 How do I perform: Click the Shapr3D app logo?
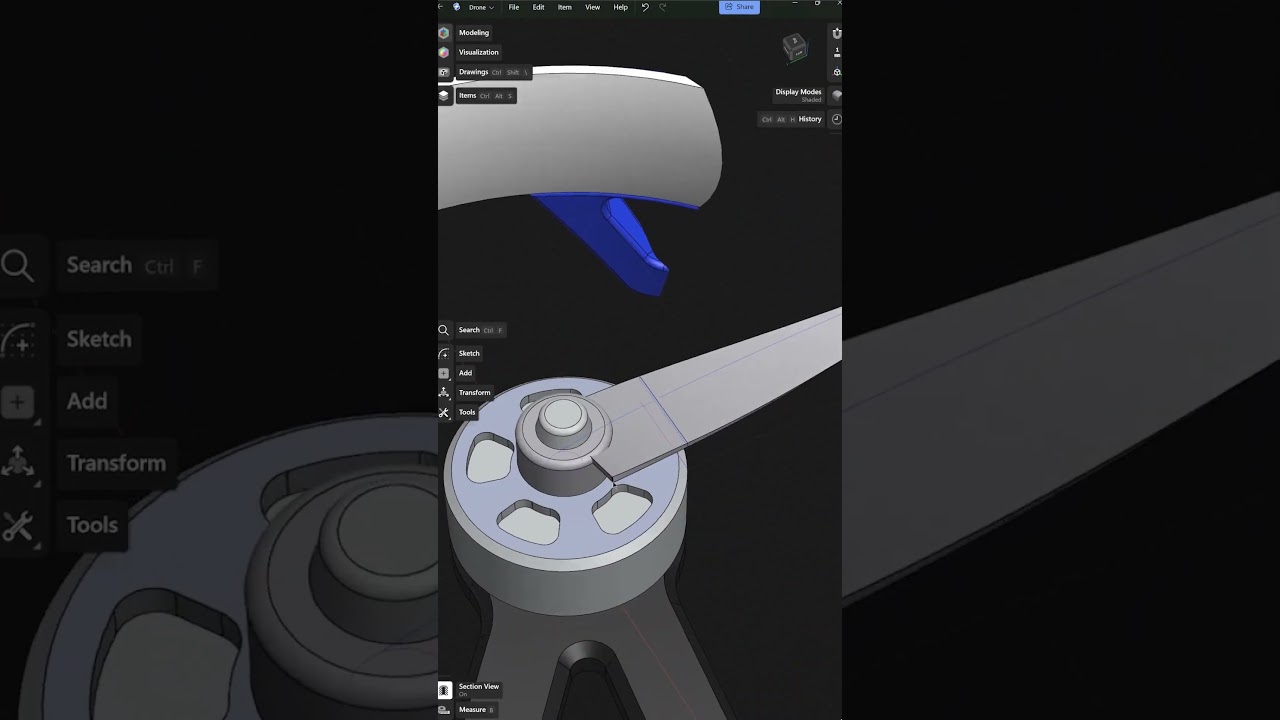pos(457,7)
